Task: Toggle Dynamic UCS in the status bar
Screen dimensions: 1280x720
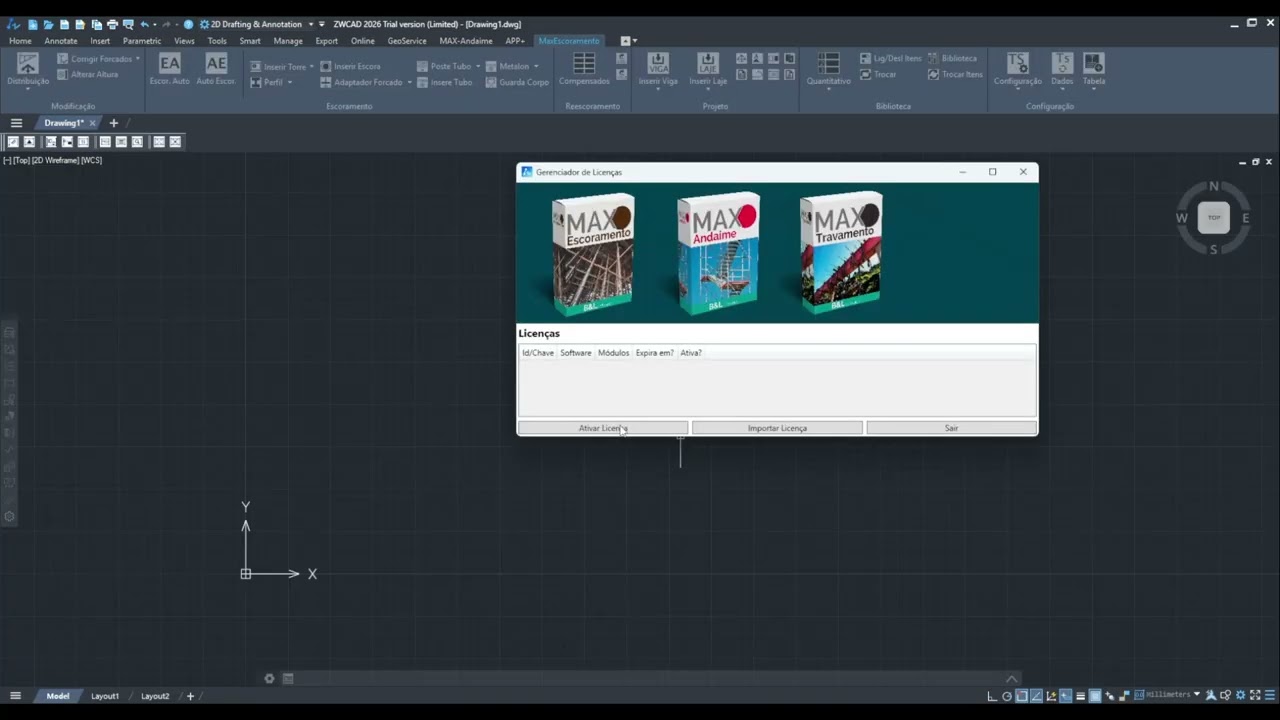Action: coord(1051,696)
